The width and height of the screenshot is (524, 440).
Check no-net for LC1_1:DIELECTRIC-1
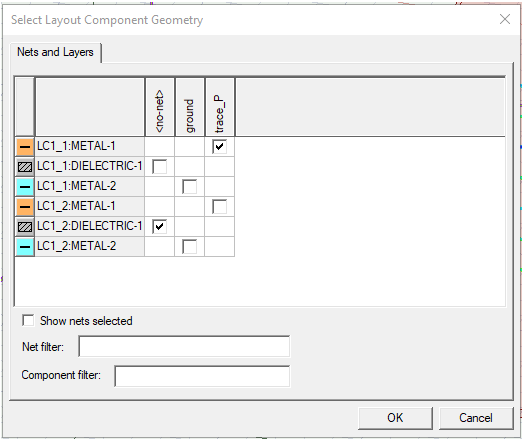tap(159, 166)
